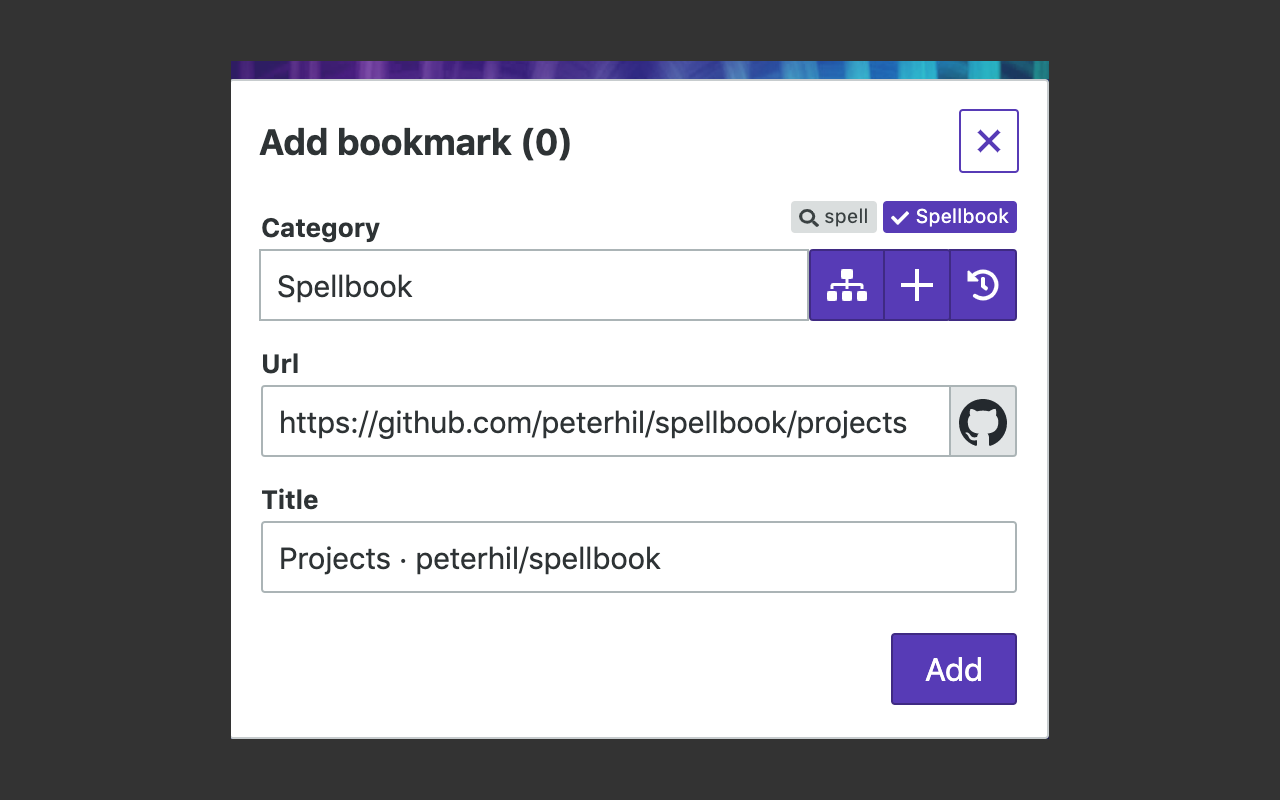Click into the Url input field

(605, 421)
